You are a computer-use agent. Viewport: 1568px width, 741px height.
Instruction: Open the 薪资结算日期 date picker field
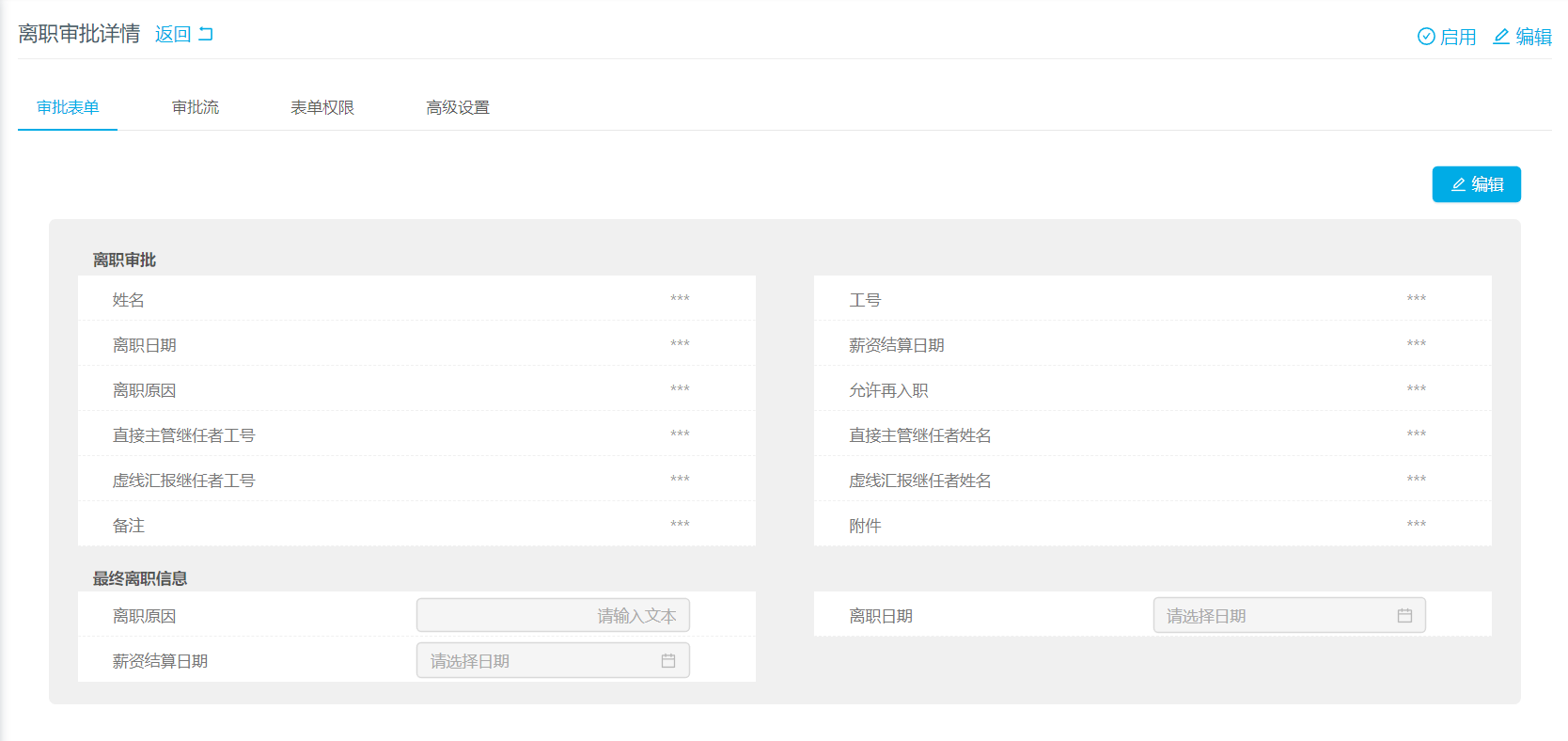[541, 661]
